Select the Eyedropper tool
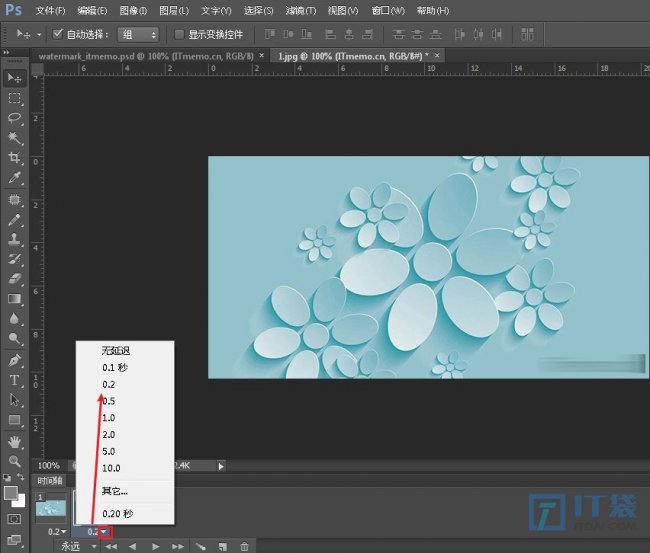 pos(14,177)
